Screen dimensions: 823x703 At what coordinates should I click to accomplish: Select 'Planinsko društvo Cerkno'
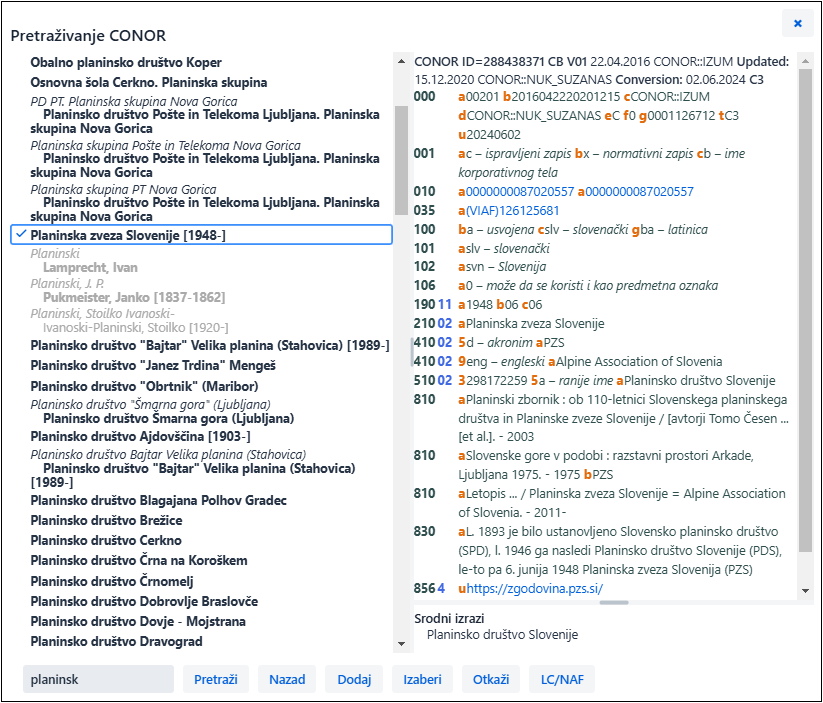pyautogui.click(x=106, y=540)
